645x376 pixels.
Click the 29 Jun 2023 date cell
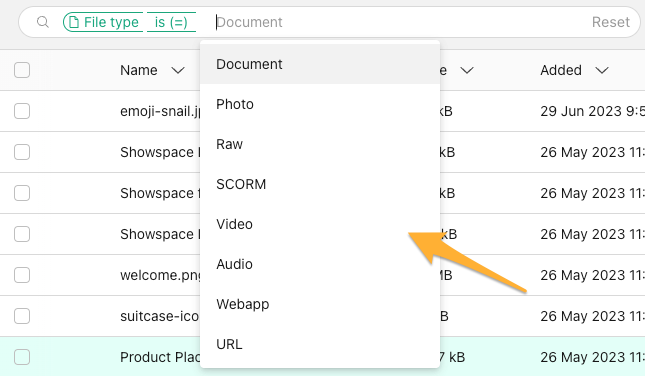click(x=592, y=111)
